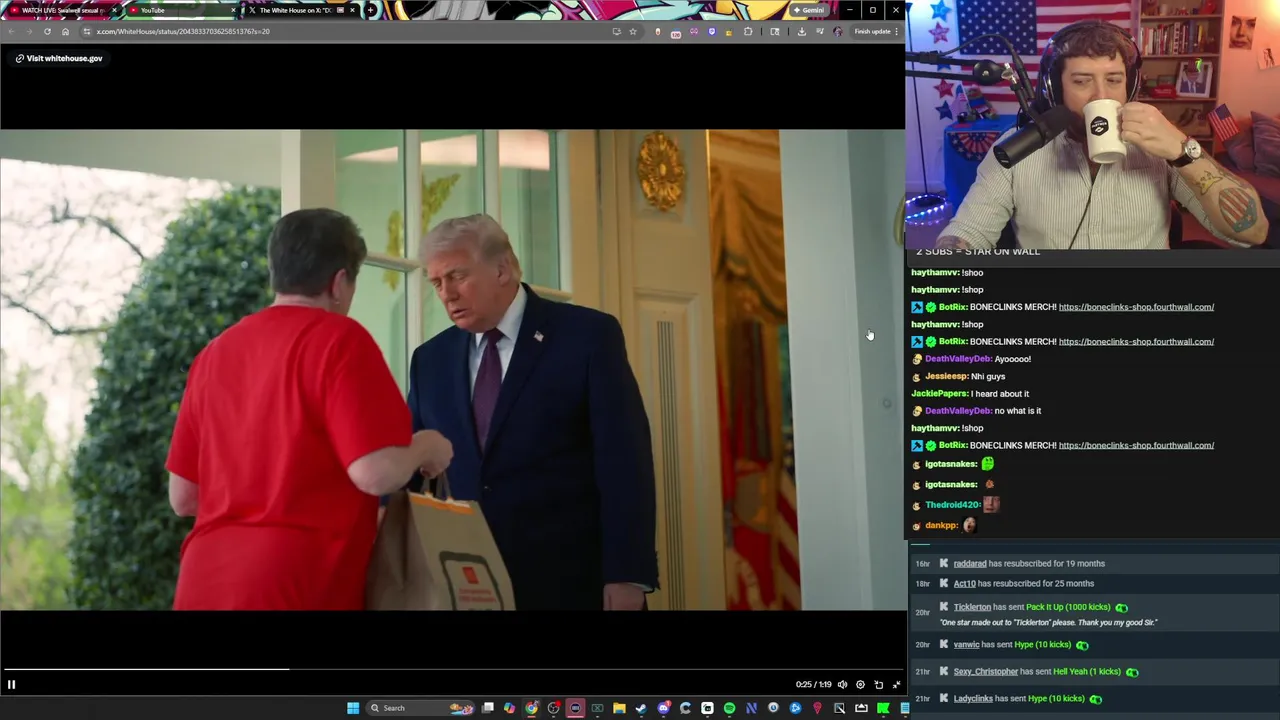Click the Finish update button
The image size is (1280, 720).
coord(872,31)
